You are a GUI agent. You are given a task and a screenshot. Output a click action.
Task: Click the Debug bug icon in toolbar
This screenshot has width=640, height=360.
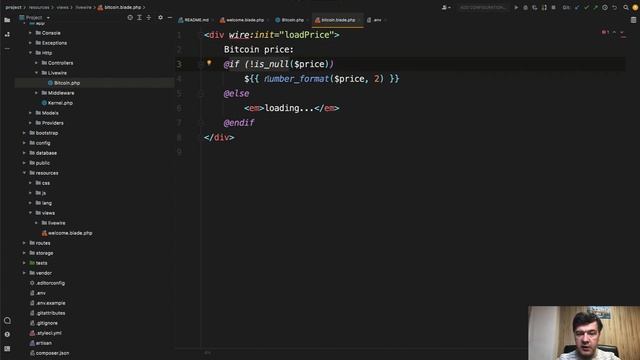[526, 7]
